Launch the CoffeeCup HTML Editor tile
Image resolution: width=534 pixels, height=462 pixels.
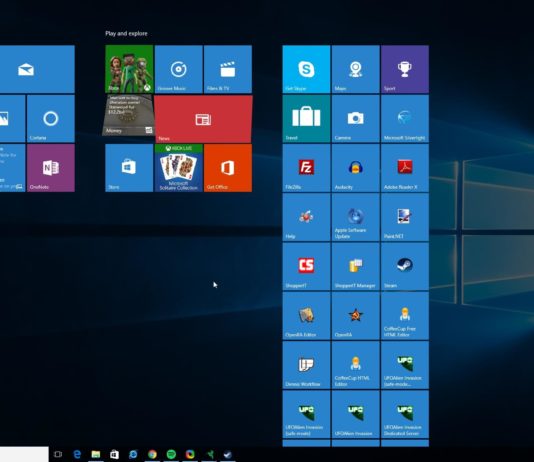click(356, 365)
